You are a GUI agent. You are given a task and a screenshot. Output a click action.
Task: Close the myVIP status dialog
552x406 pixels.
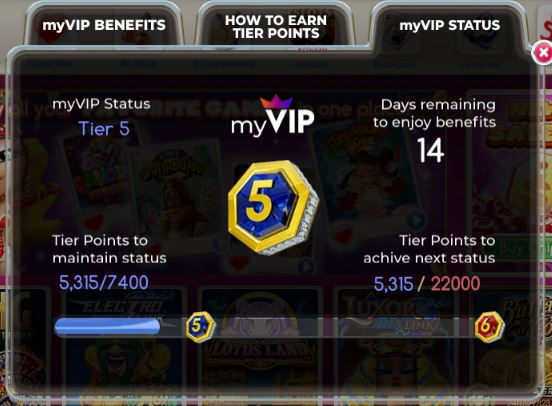542,53
